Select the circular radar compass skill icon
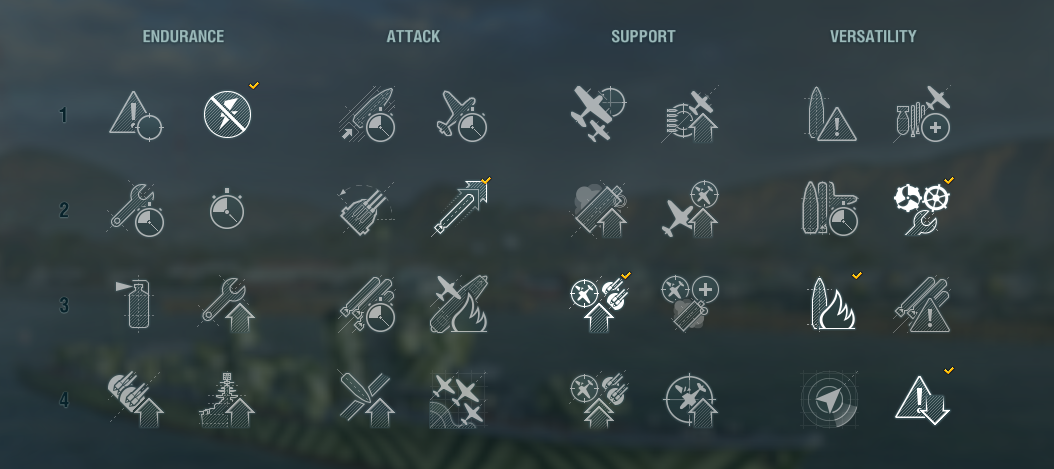Screen dimensions: 1054x469 (829, 400)
